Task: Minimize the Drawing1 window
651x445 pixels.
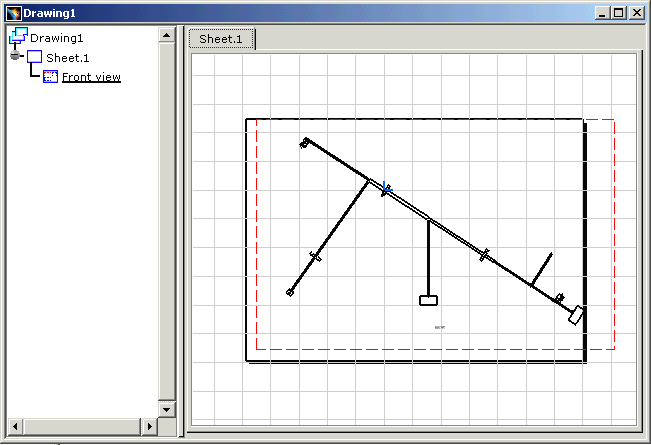Action: tap(602, 13)
